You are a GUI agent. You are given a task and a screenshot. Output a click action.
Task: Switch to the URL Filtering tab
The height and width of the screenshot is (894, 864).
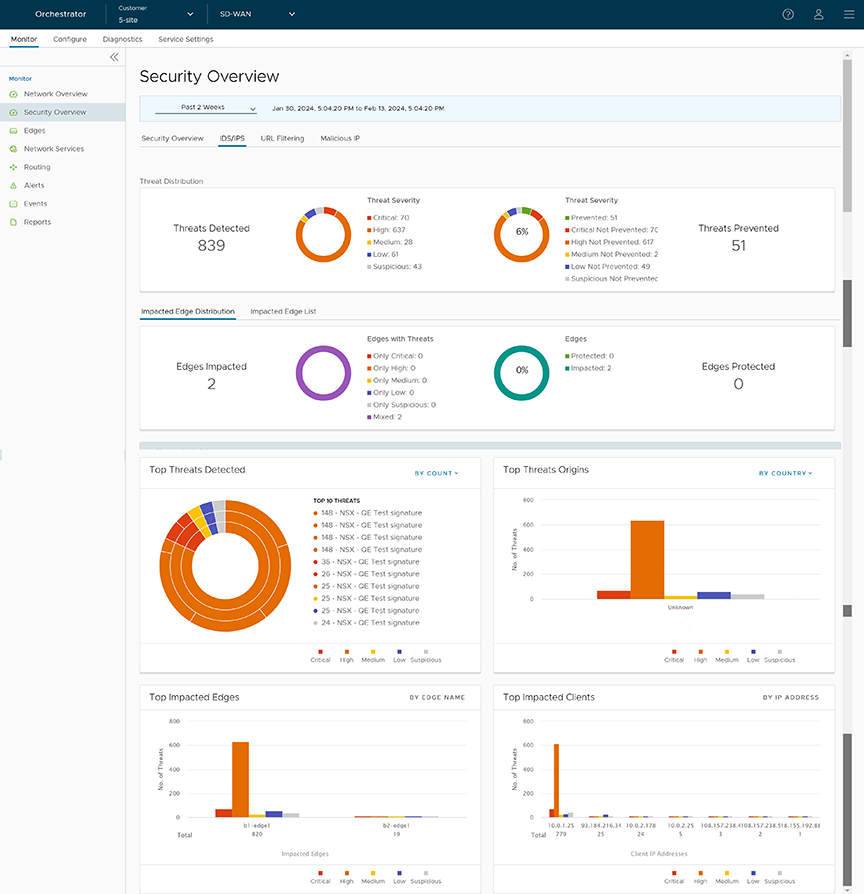(282, 138)
